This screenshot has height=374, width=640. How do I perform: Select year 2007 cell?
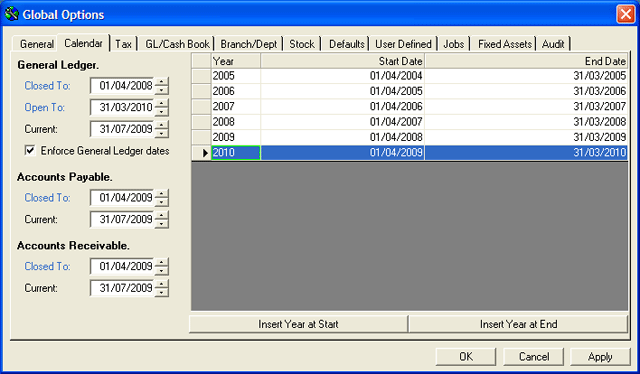pyautogui.click(x=236, y=107)
